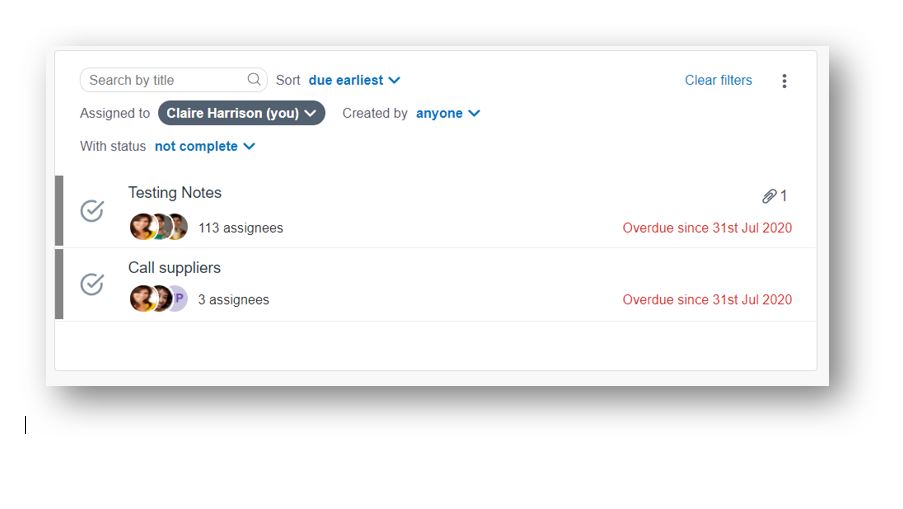Expand the Created by anyone dropdown
The height and width of the screenshot is (509, 903).
click(x=448, y=113)
